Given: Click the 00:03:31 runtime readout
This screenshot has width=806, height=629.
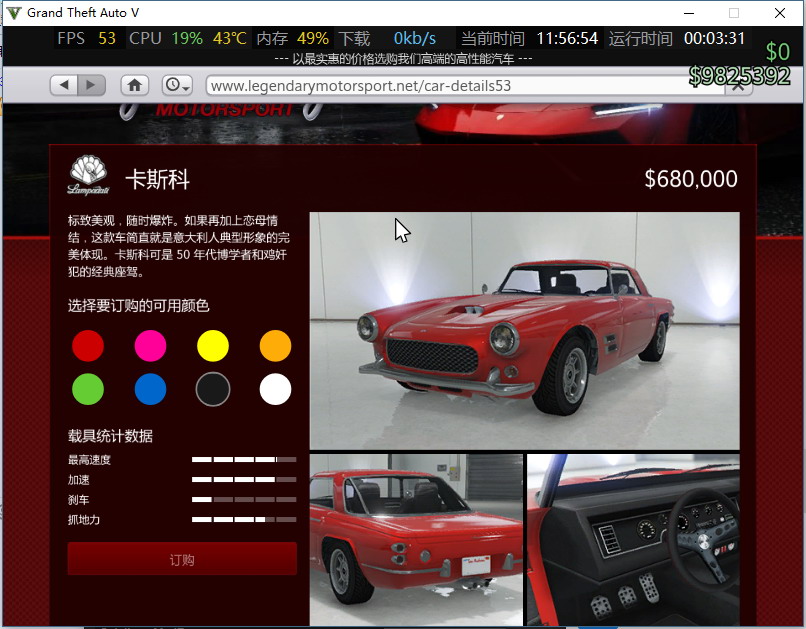Looking at the screenshot, I should 715,38.
